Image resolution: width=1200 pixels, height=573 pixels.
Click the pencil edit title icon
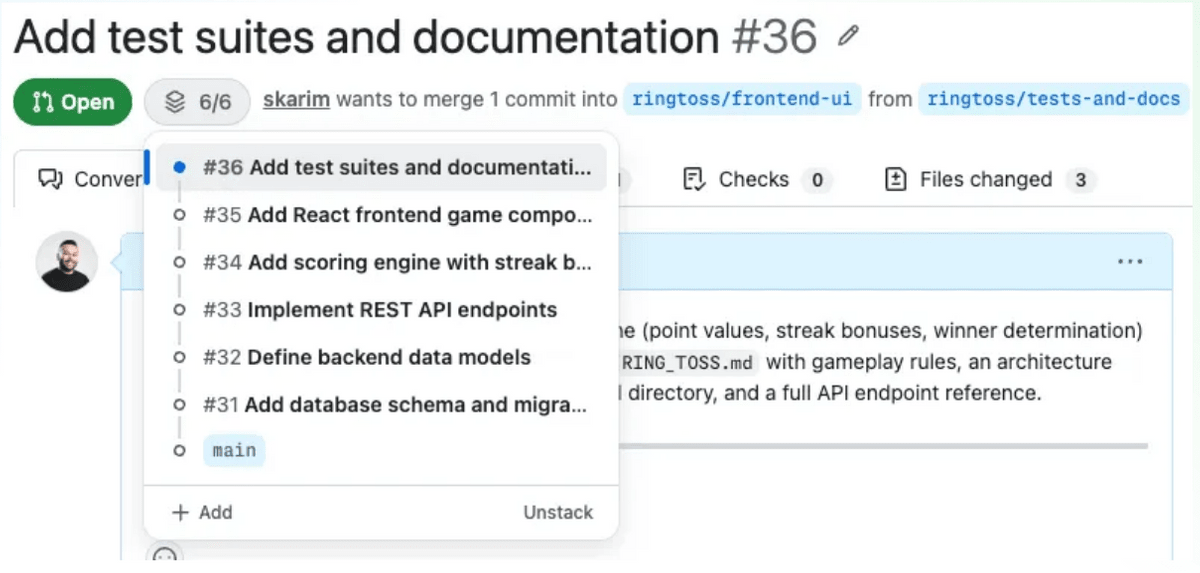point(849,38)
